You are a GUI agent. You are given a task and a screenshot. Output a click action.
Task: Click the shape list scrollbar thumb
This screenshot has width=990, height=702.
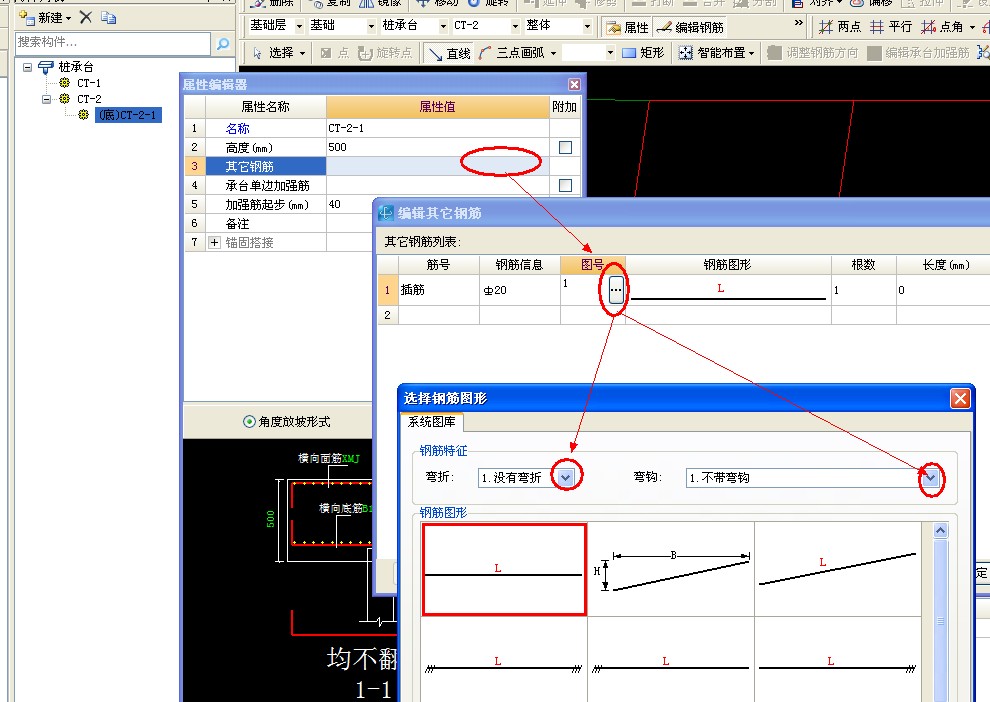(940, 621)
